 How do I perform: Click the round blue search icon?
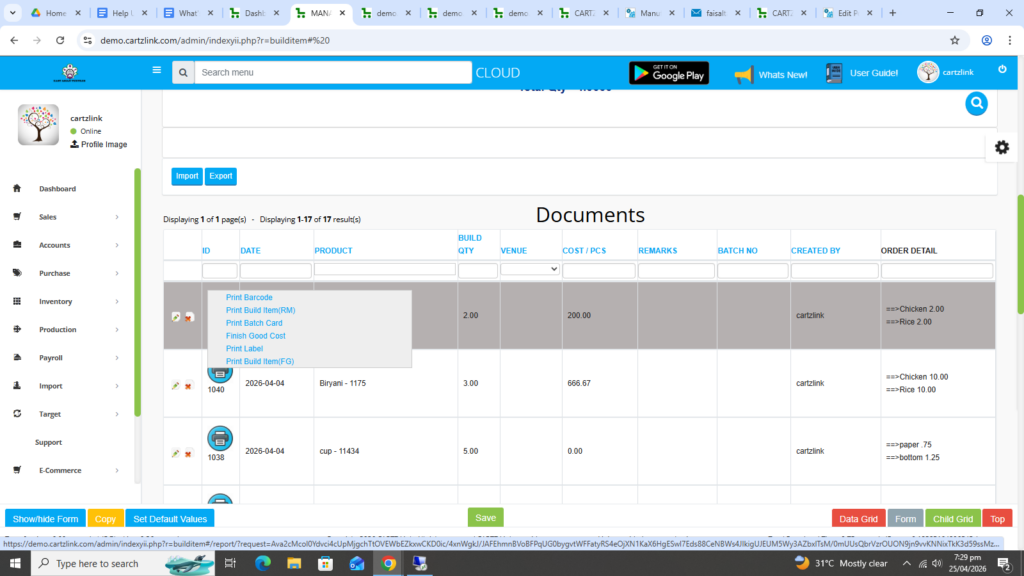(x=976, y=104)
